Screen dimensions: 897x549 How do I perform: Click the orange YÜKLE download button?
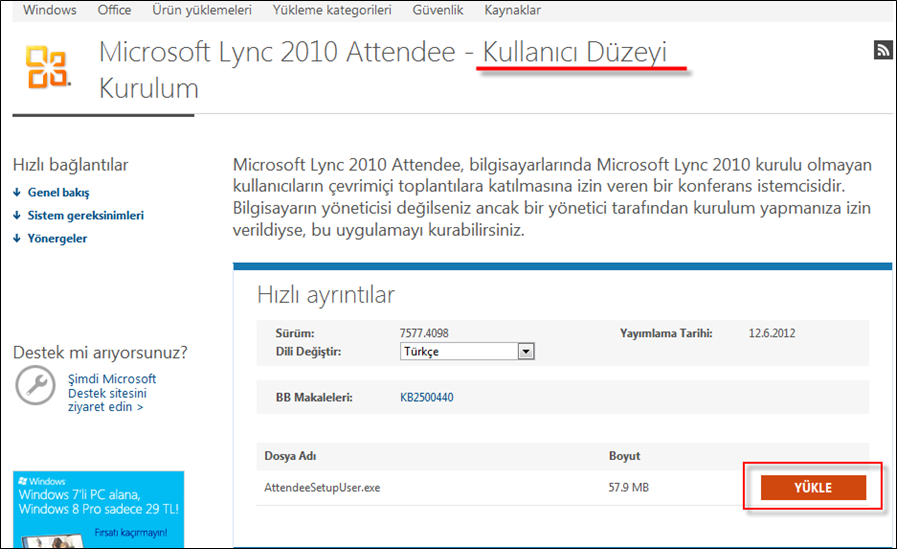[x=813, y=487]
